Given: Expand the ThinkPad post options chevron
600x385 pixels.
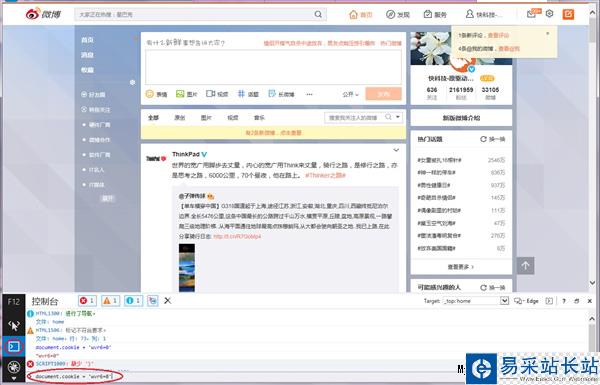Looking at the screenshot, I should (396, 150).
